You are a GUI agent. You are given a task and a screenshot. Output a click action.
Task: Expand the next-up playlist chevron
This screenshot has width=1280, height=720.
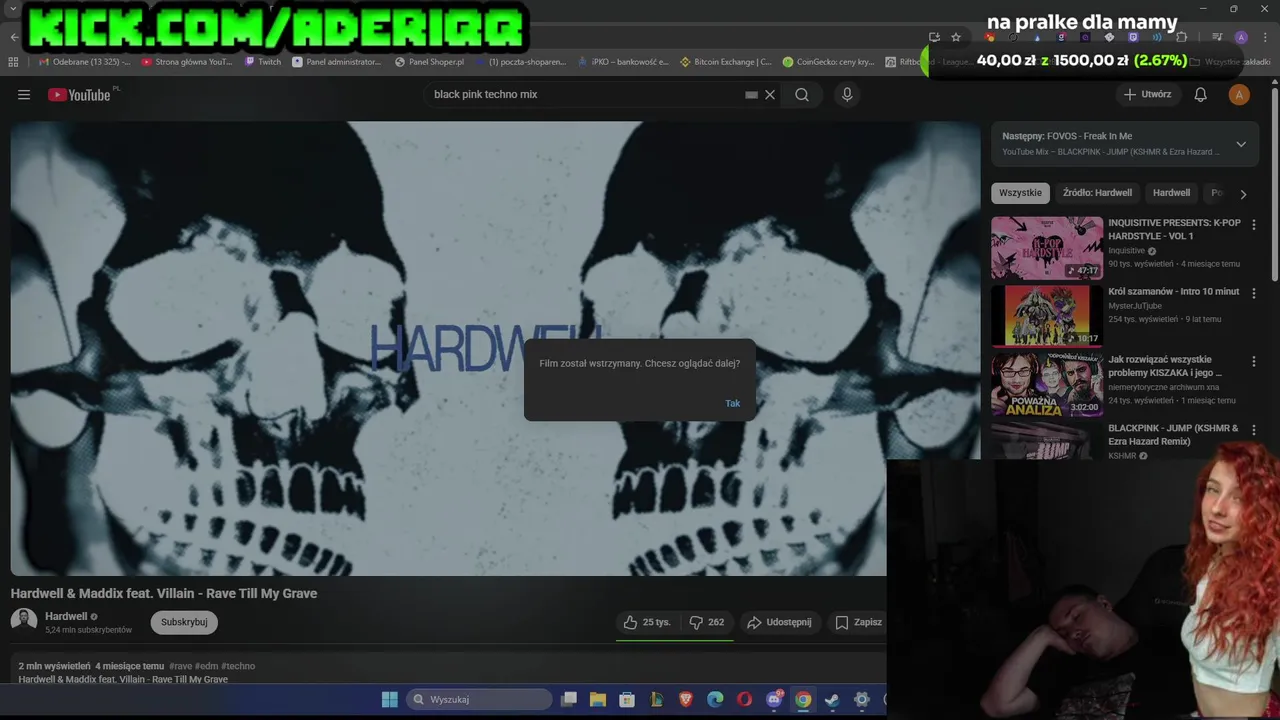tap(1241, 144)
